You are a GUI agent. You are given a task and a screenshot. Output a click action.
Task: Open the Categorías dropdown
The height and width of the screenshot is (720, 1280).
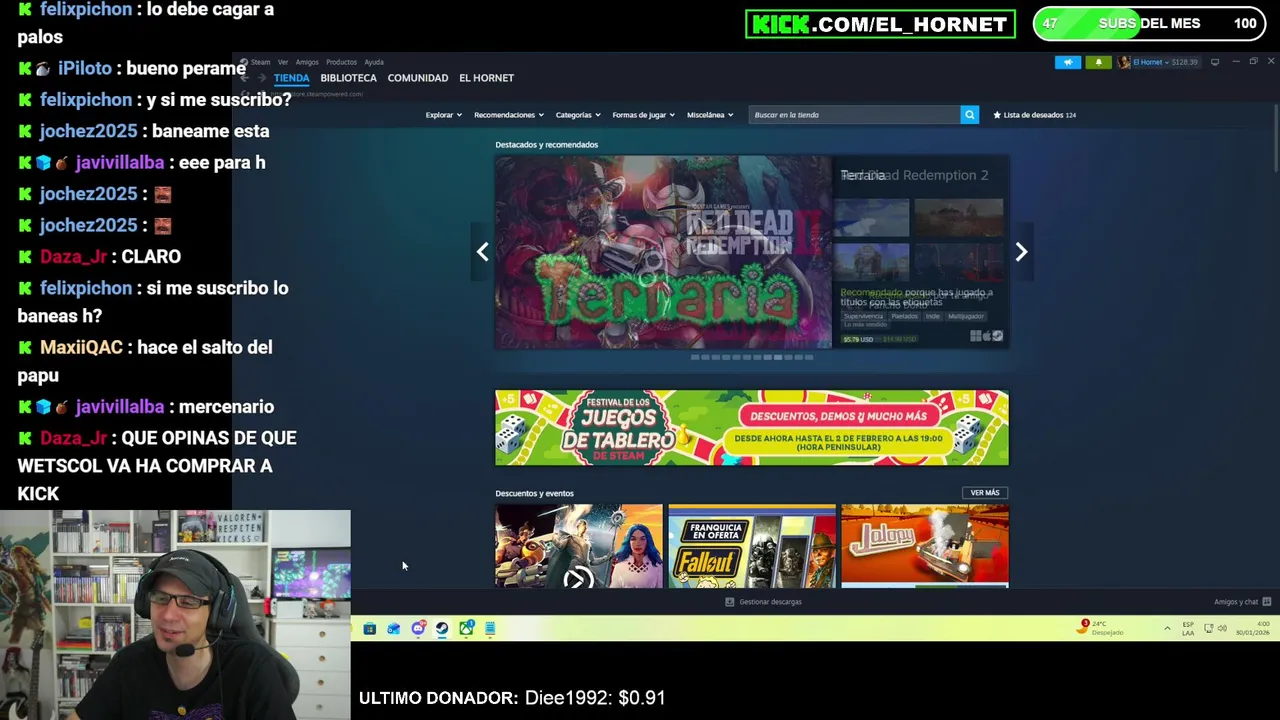click(578, 115)
